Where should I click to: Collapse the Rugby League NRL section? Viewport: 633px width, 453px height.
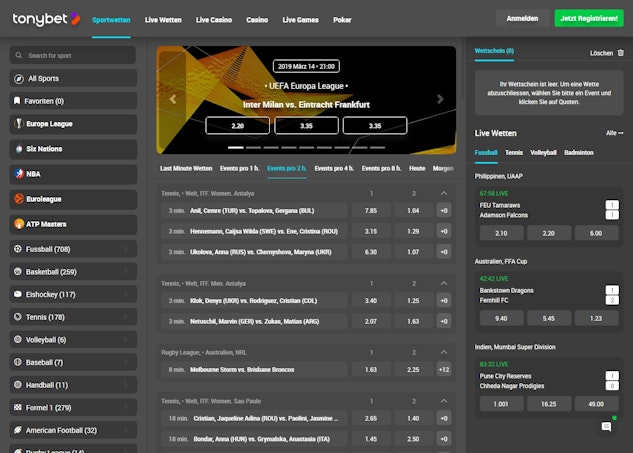[444, 352]
